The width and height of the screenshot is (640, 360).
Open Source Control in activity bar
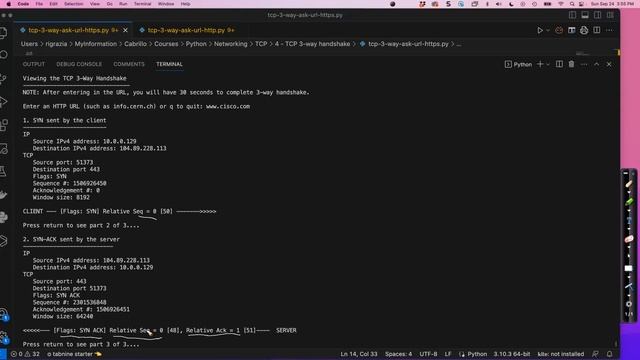(x=4, y=78)
